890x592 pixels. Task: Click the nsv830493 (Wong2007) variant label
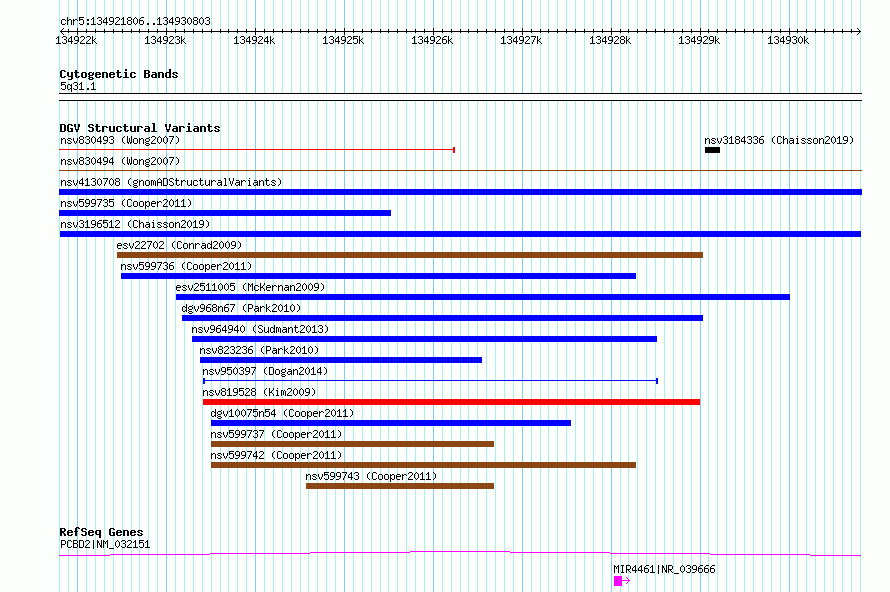(x=120, y=140)
